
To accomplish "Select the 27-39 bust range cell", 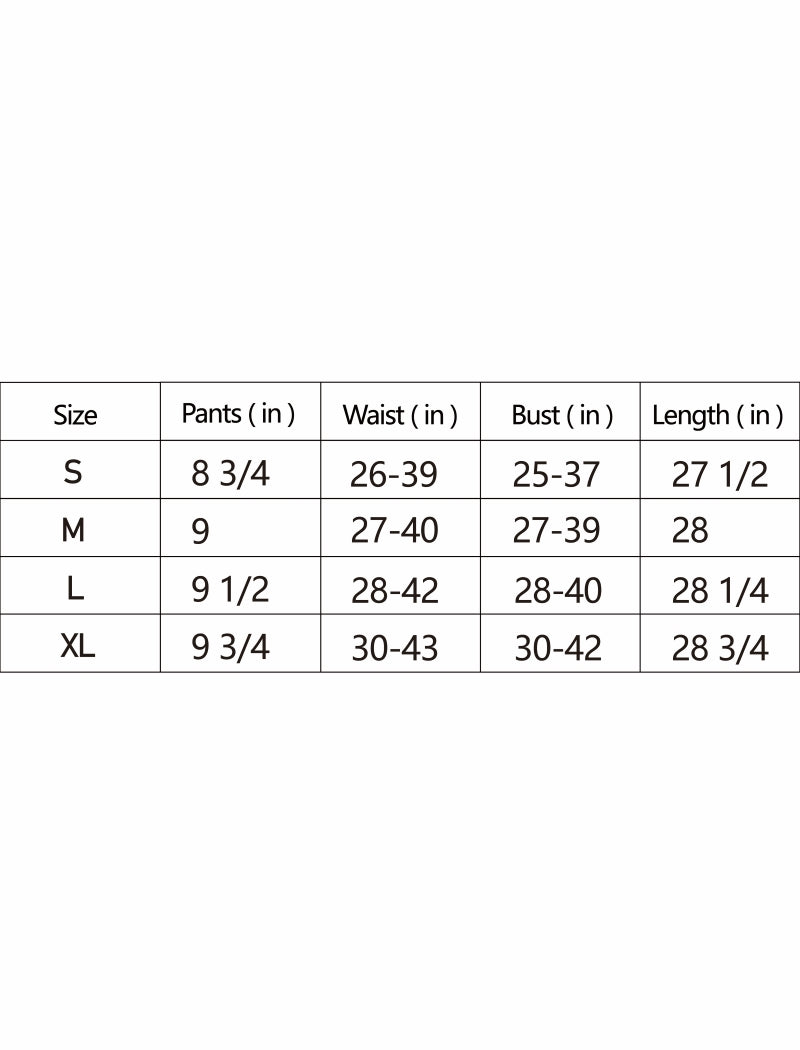I will (556, 531).
